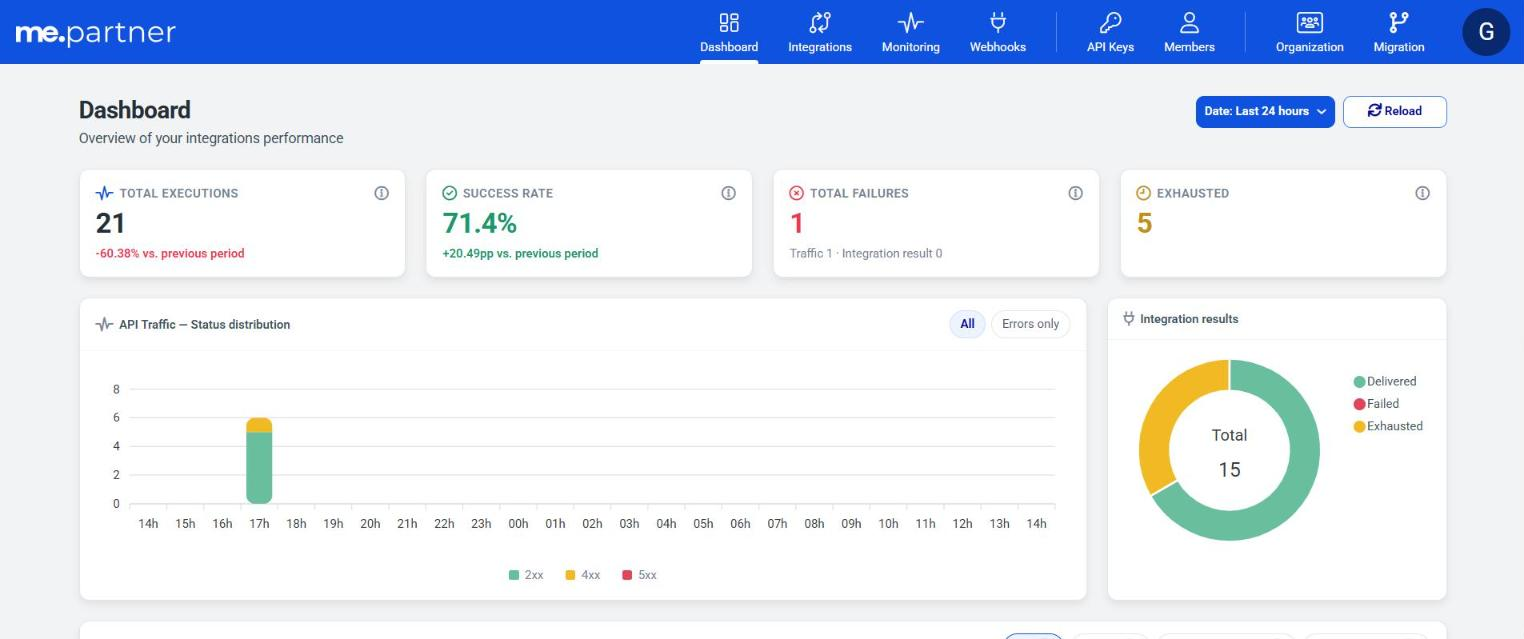
Task: Click the Success Rate checkmark icon
Action: tap(449, 193)
